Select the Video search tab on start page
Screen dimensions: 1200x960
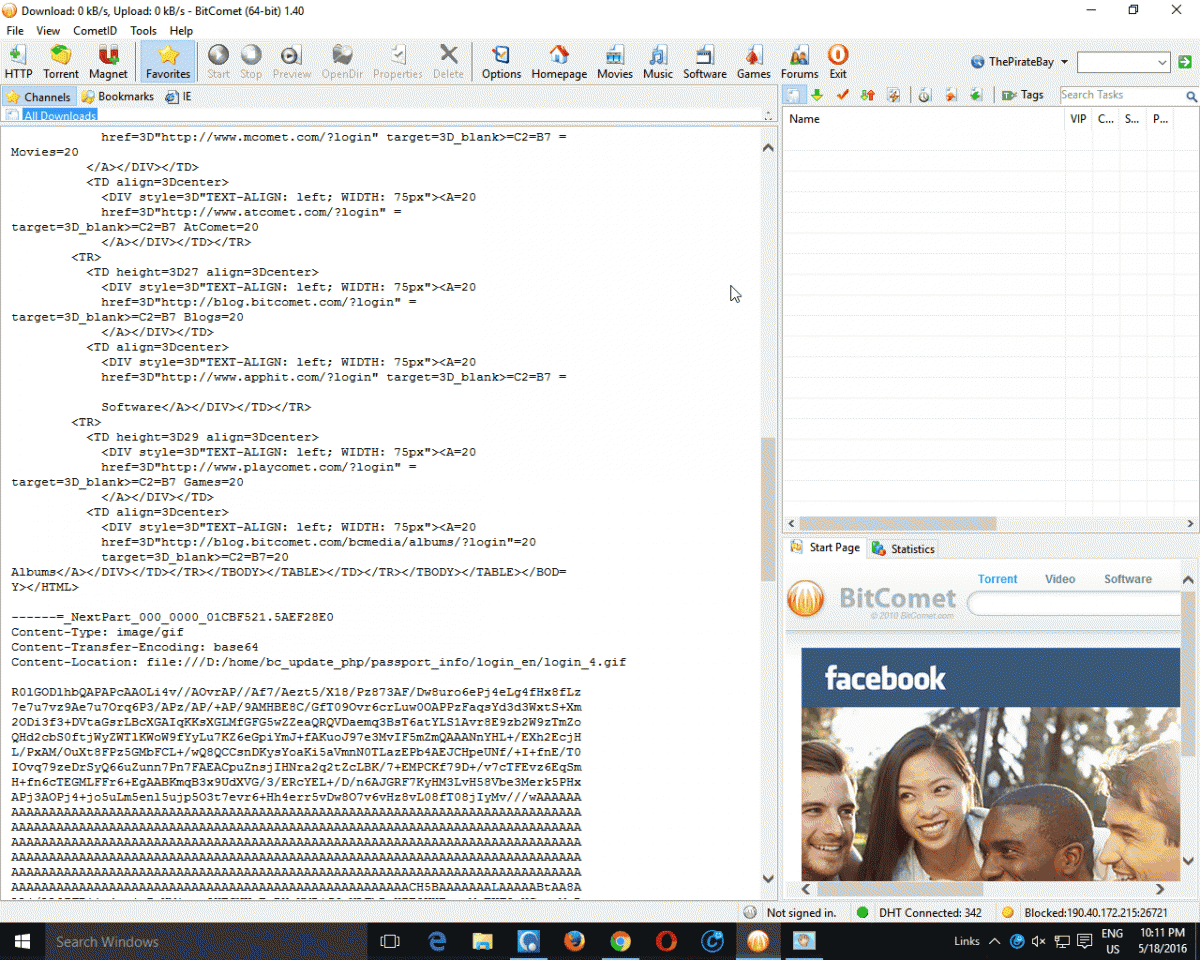(x=1060, y=579)
